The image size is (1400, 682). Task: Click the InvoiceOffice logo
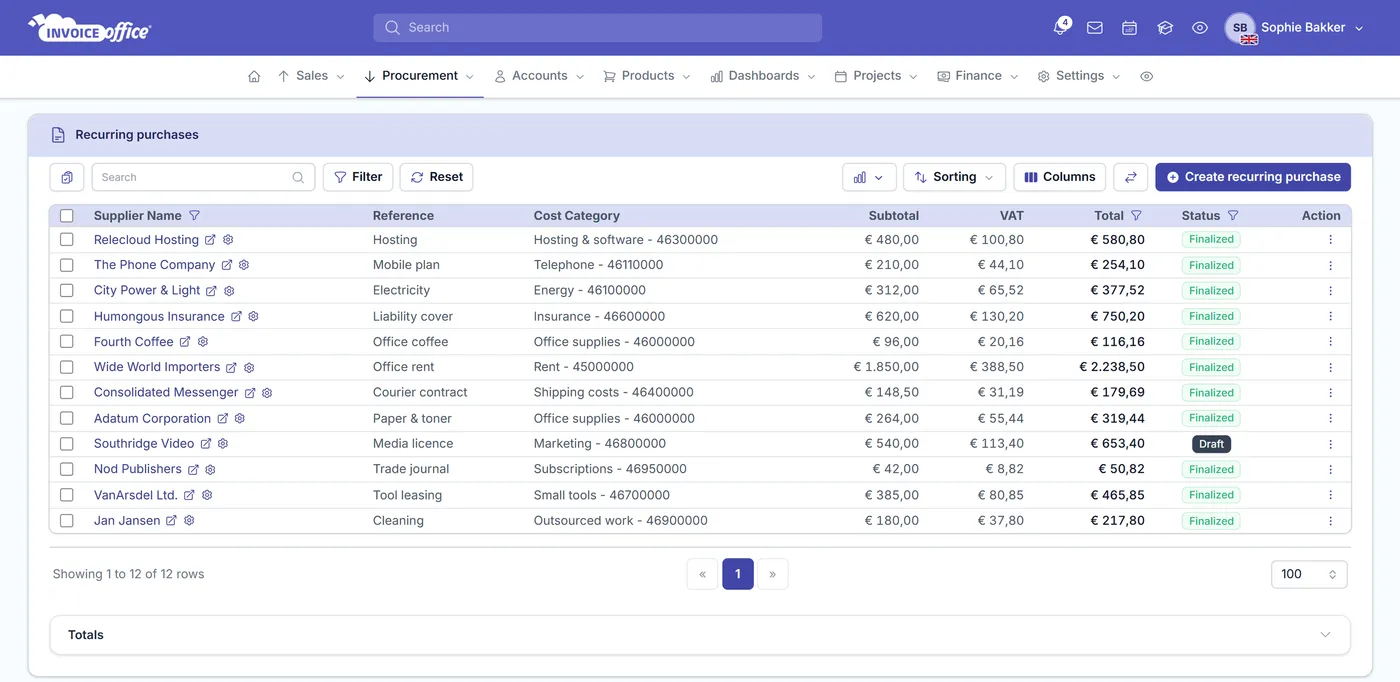[x=90, y=28]
